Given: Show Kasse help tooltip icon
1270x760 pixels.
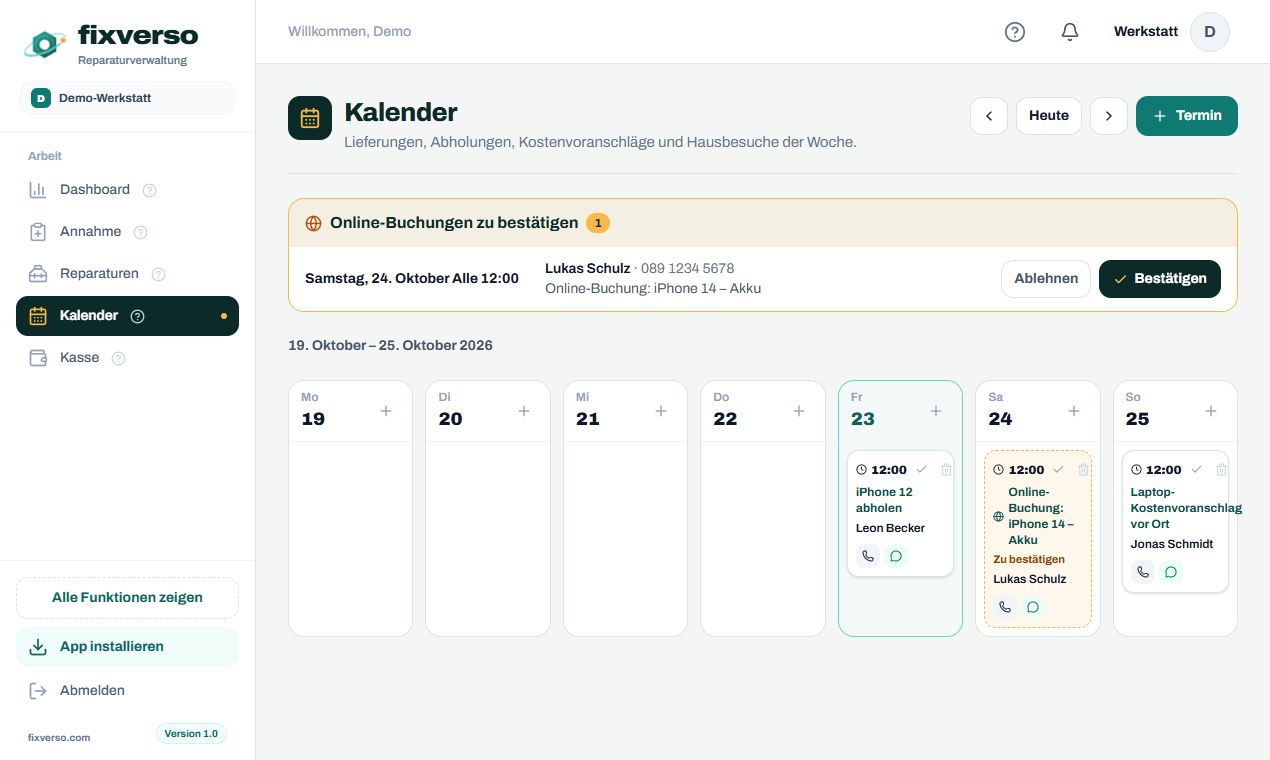Looking at the screenshot, I should [x=119, y=358].
